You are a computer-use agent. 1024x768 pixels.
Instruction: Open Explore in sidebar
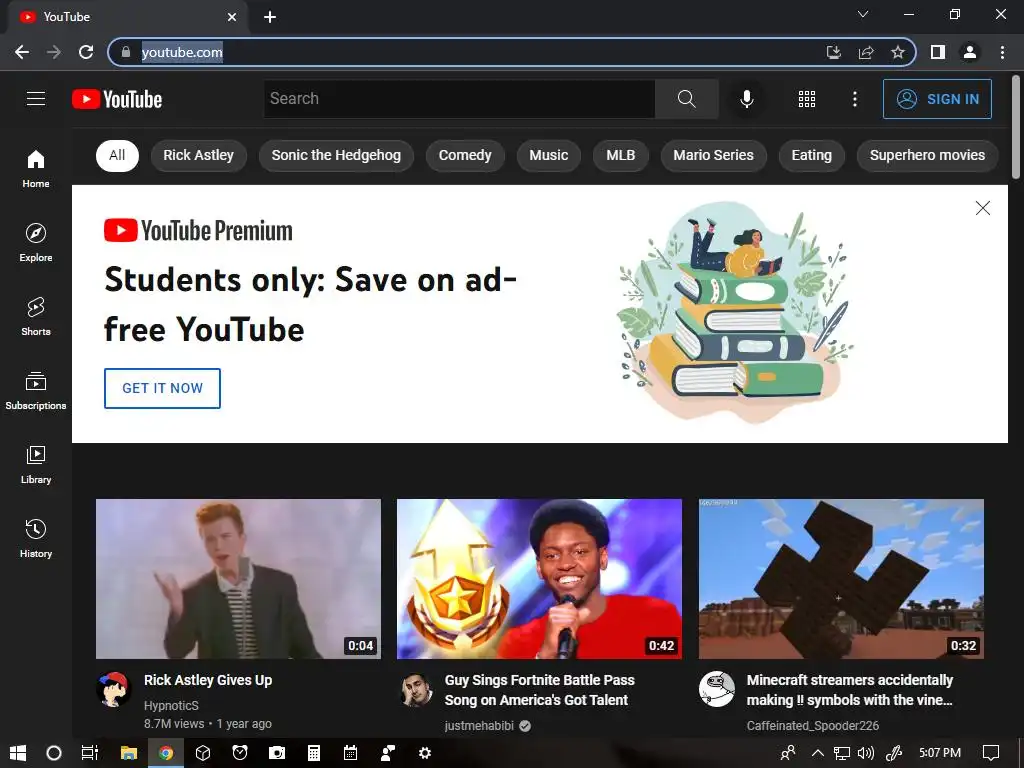pos(36,242)
